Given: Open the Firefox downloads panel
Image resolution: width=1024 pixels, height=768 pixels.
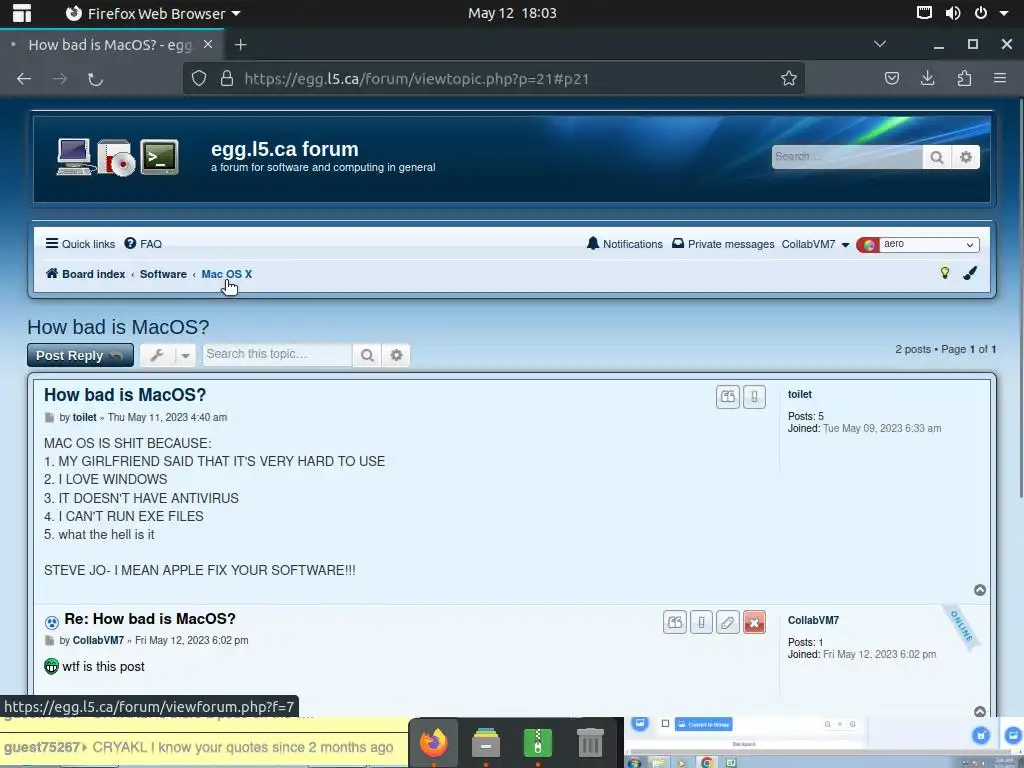Looking at the screenshot, I should (927, 79).
